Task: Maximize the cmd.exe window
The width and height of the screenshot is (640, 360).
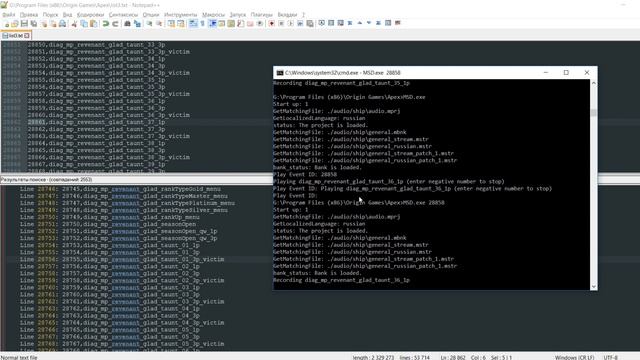Action: coord(566,73)
